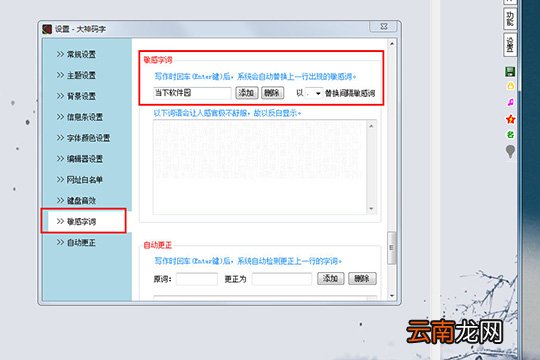The image size is (540, 360).
Task: Click the sensitive word input containing 当下软件园
Action: pyautogui.click(x=192, y=93)
